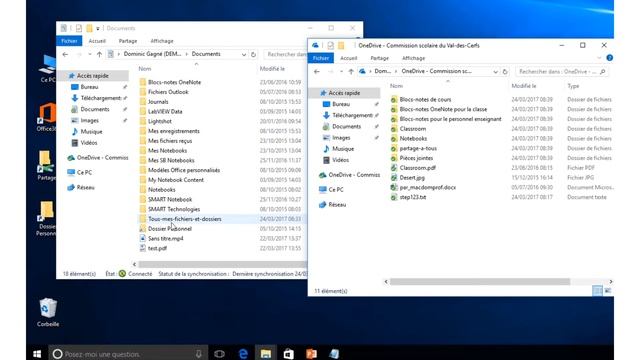640x360 pixels.
Task: Select Tous-mes-fichiers-et-dossiers folder
Action: (184, 219)
